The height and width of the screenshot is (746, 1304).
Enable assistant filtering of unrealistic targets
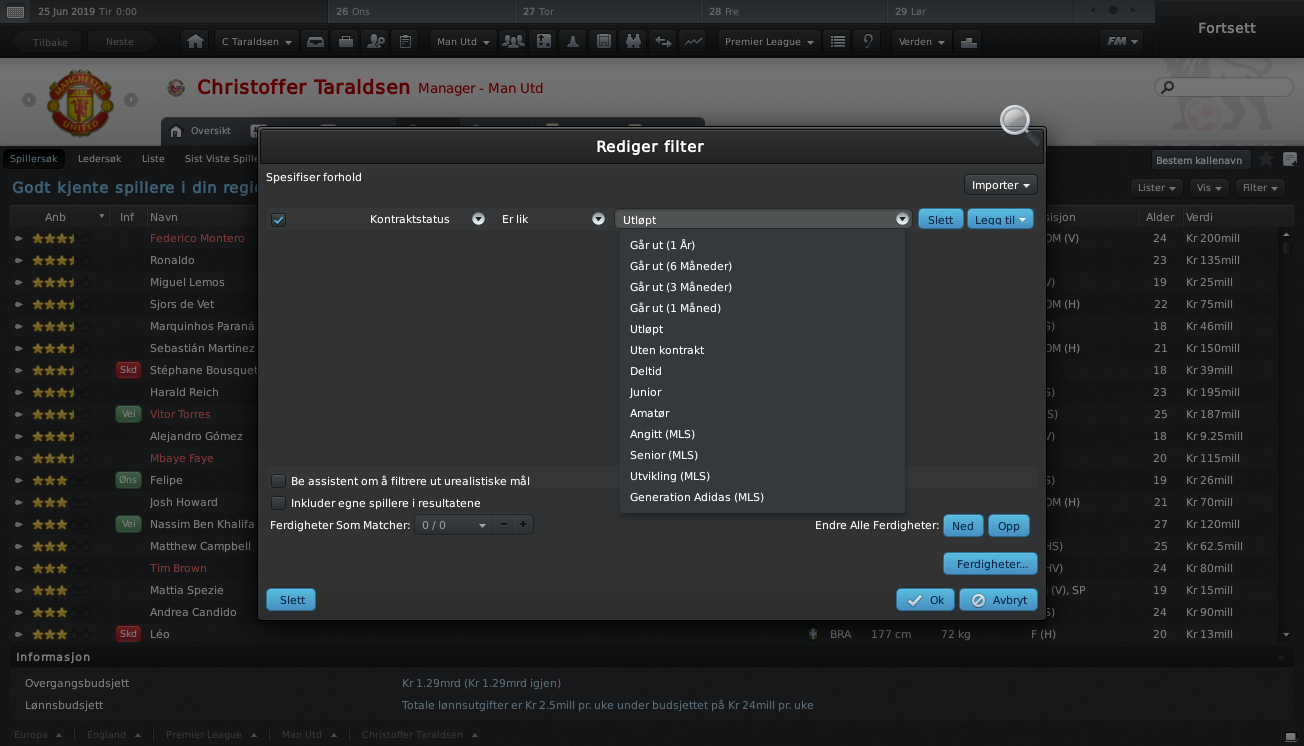click(279, 481)
